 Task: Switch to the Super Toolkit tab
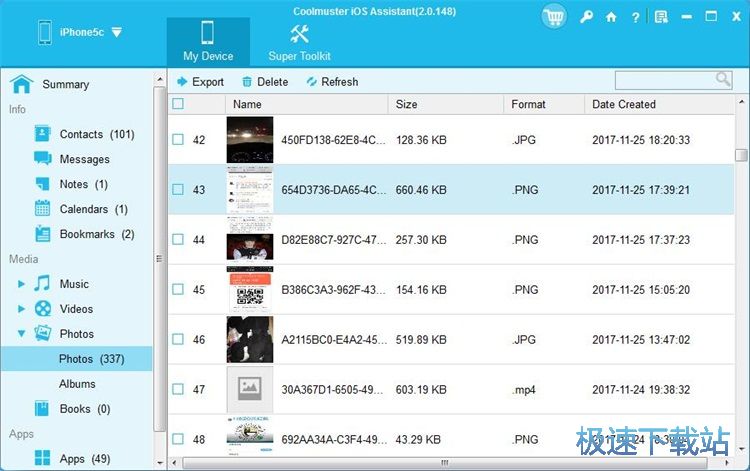pos(299,42)
